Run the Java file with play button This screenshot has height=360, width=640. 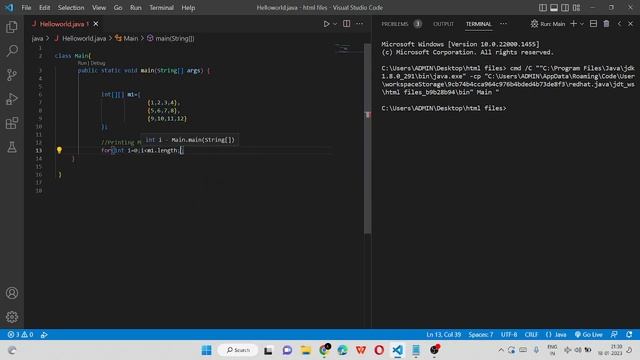[x=327, y=24]
